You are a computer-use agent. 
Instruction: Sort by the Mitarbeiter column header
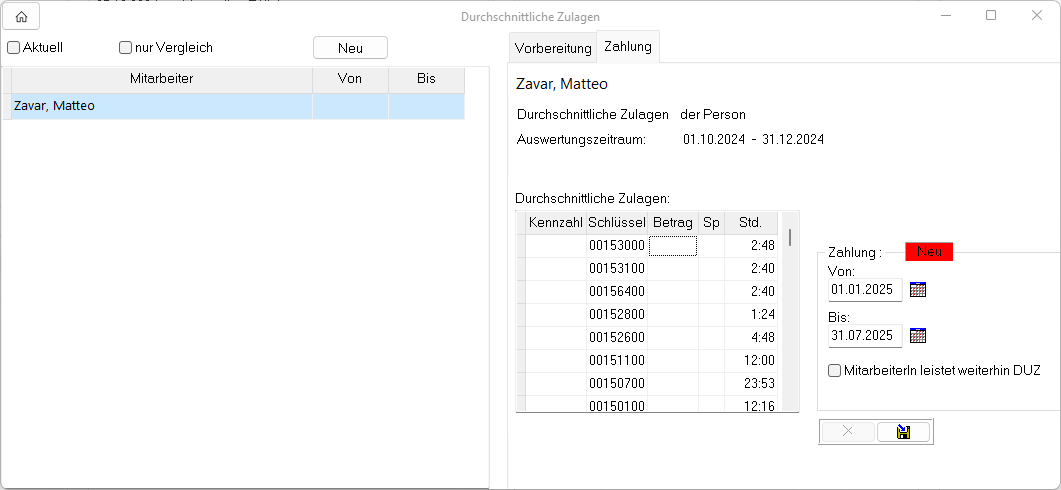[x=161, y=79]
